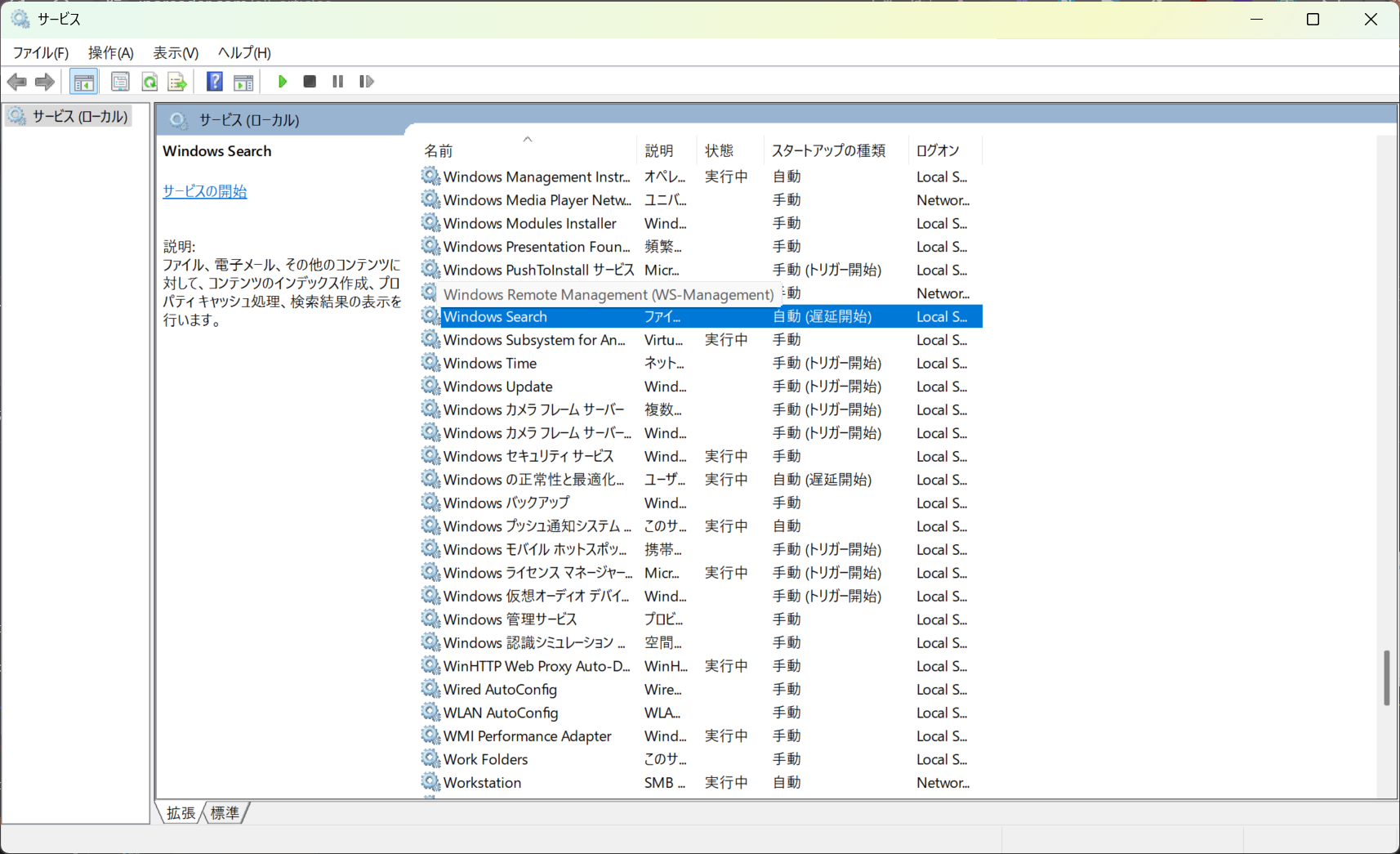Click Networ... logon cell of Workstation row
1400x854 pixels.
(943, 782)
